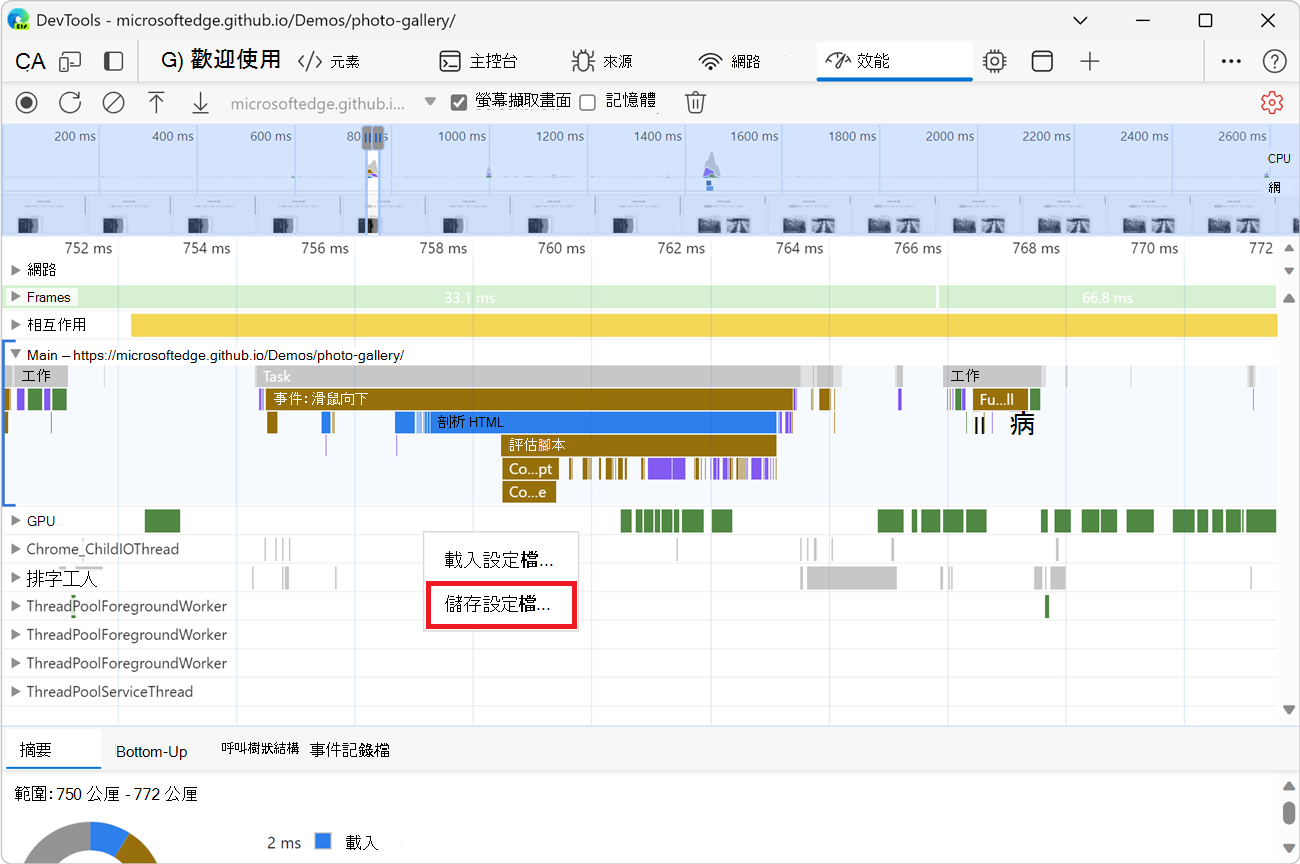This screenshot has height=864, width=1300.
Task: Click the Inspect element tool icon
Action: pos(30,62)
